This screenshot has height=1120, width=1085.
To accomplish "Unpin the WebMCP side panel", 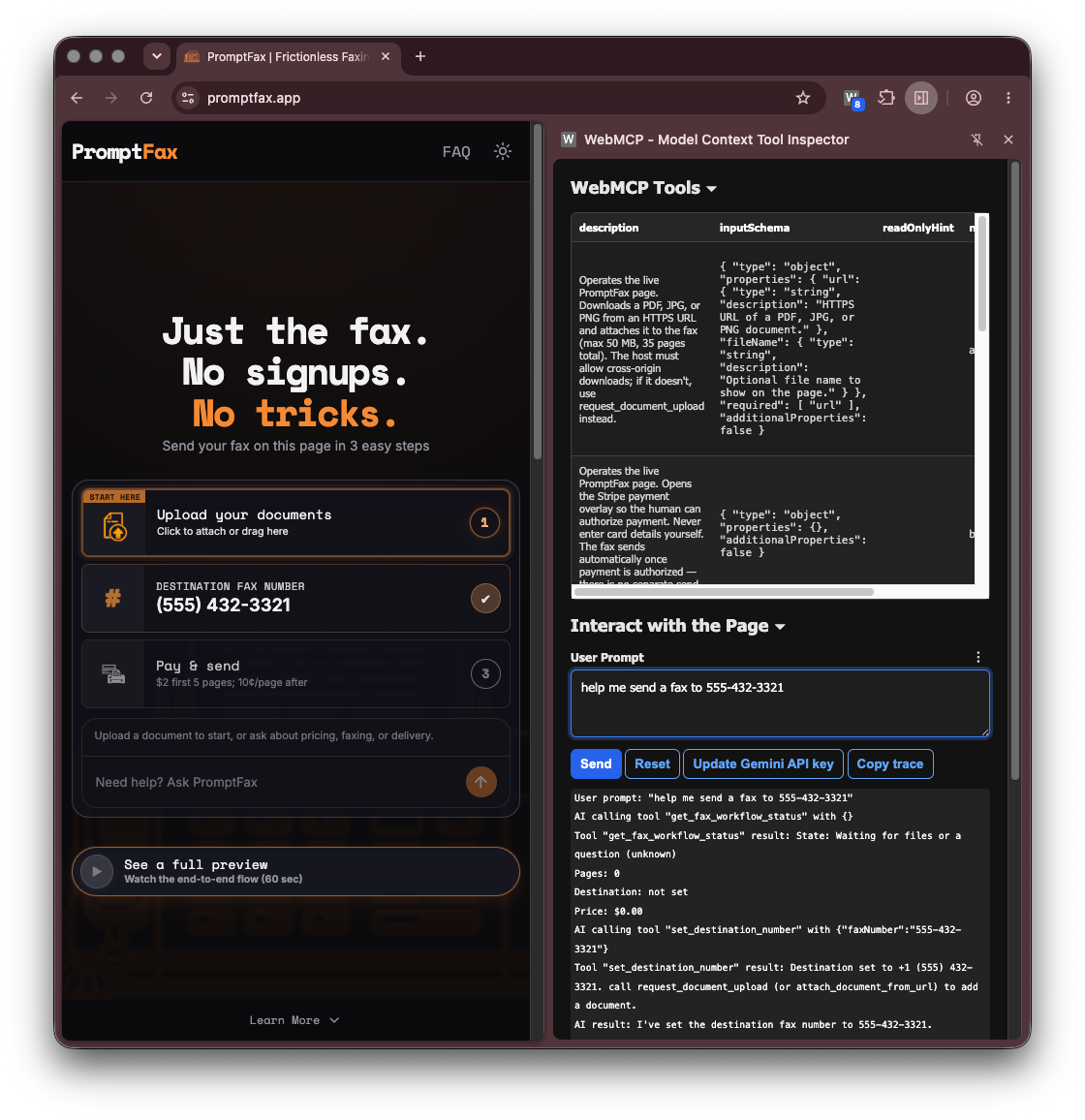I will 976,140.
